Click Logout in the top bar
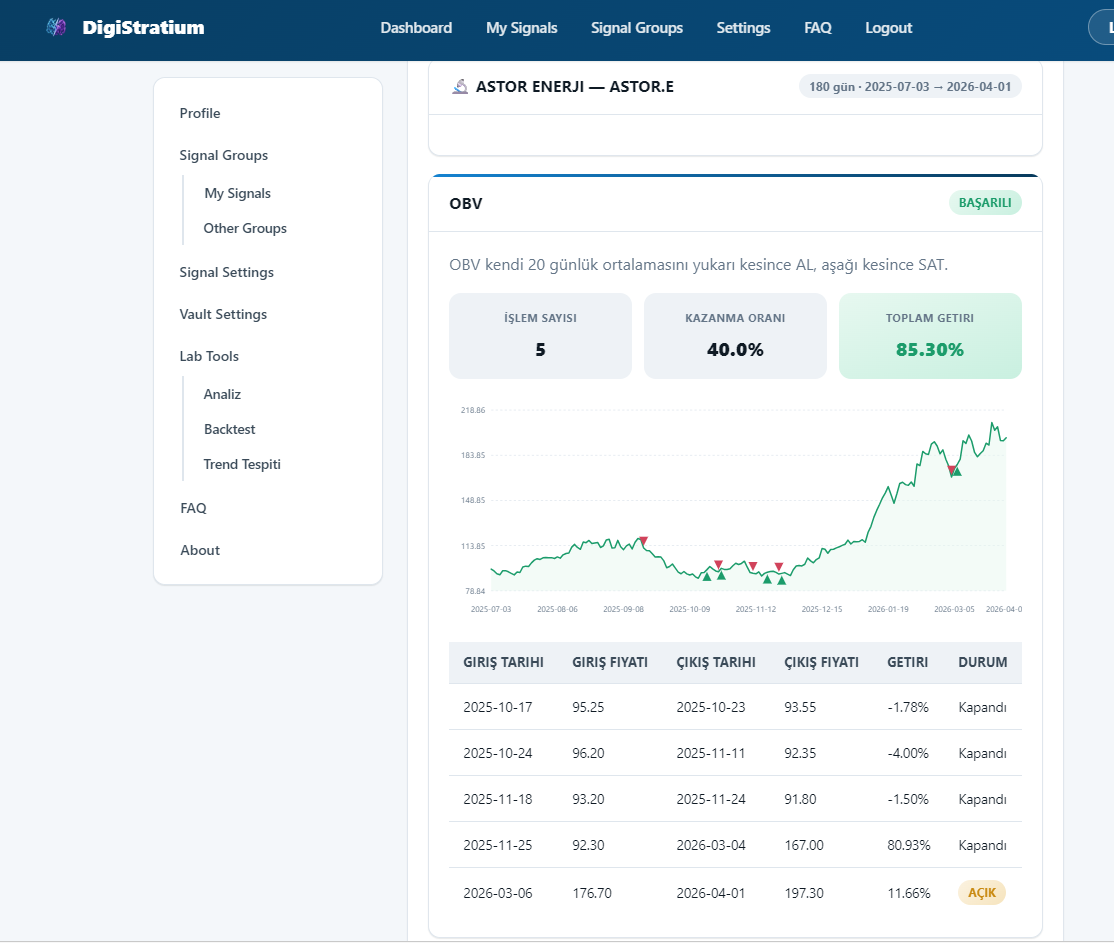The height and width of the screenshot is (944, 1114). click(888, 28)
